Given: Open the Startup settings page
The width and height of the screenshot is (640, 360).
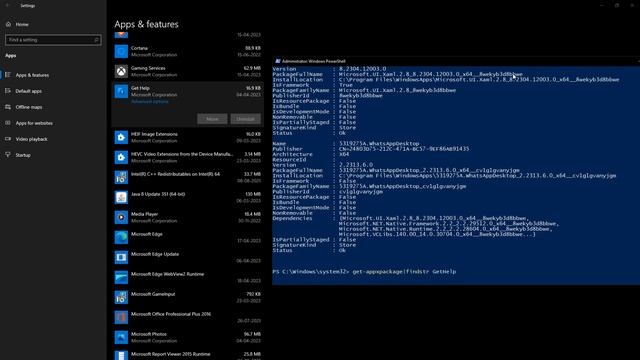Looking at the screenshot, I should coord(23,155).
